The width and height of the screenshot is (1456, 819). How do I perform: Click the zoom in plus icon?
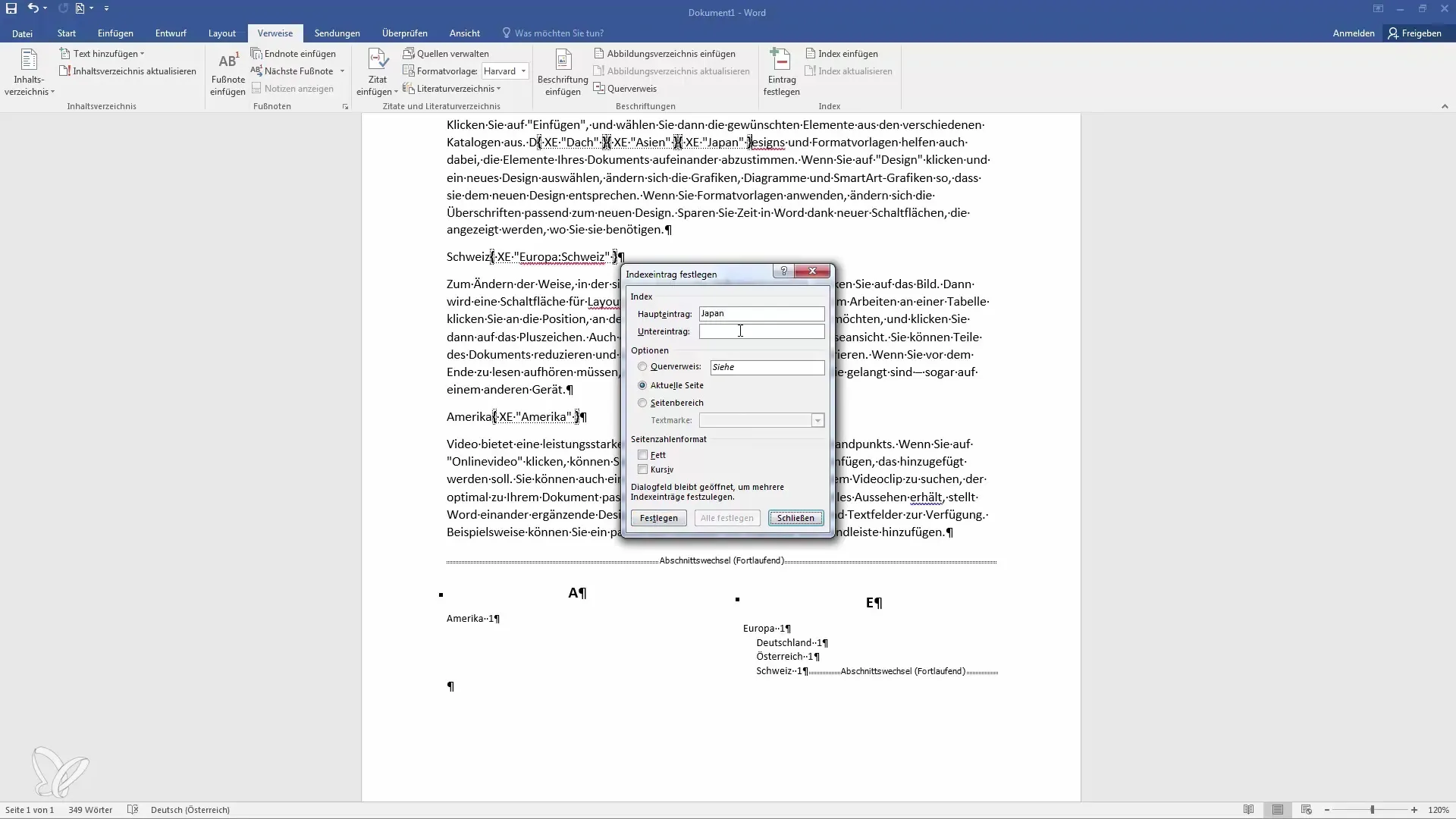(x=1414, y=810)
